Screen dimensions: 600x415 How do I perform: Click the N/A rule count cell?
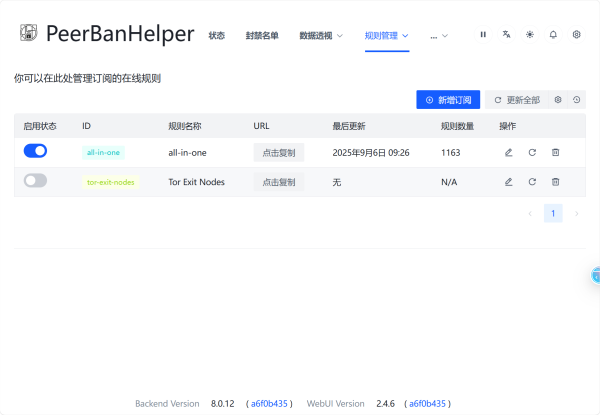coord(449,182)
